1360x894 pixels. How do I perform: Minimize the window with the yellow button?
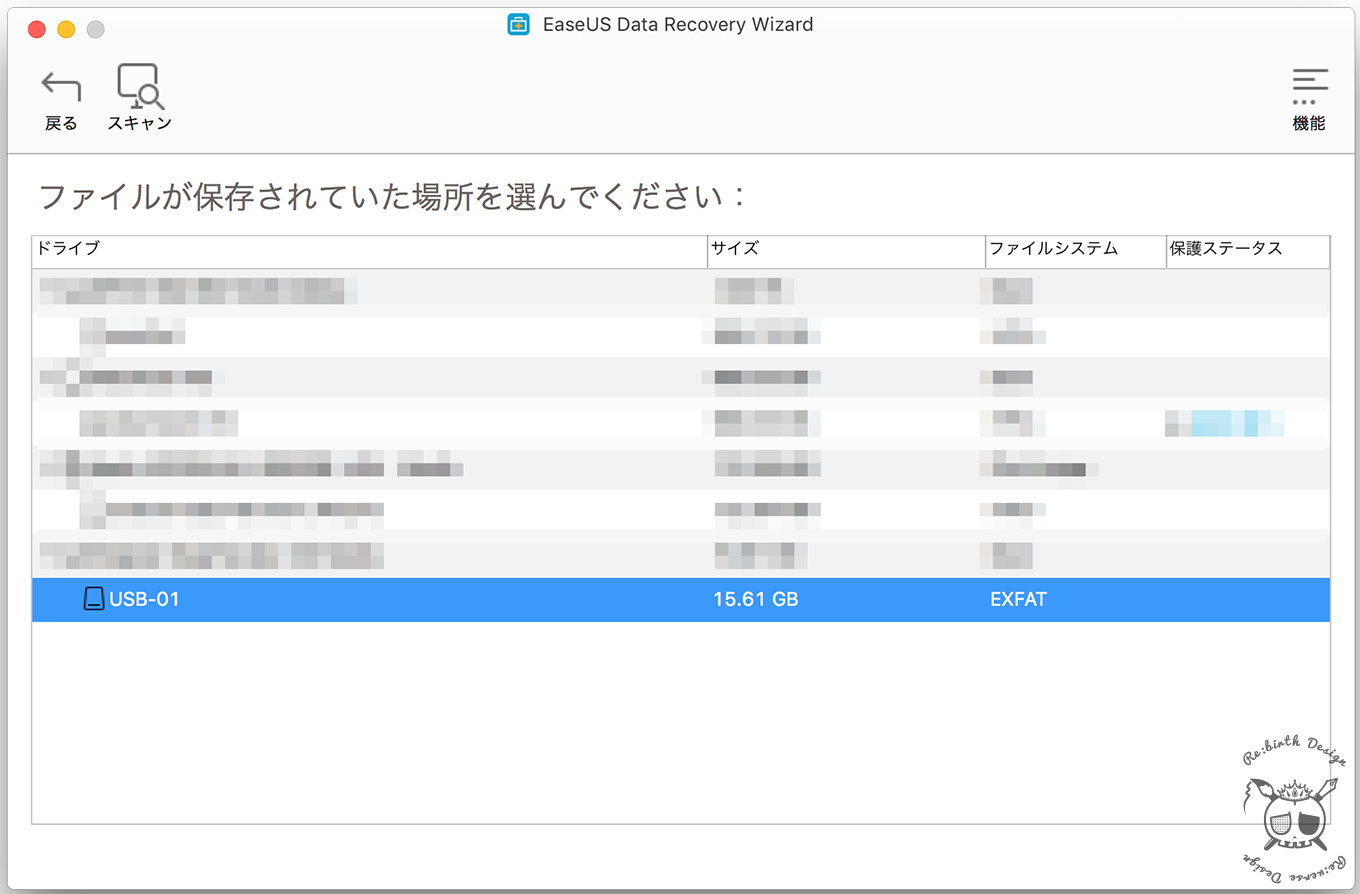tap(66, 29)
